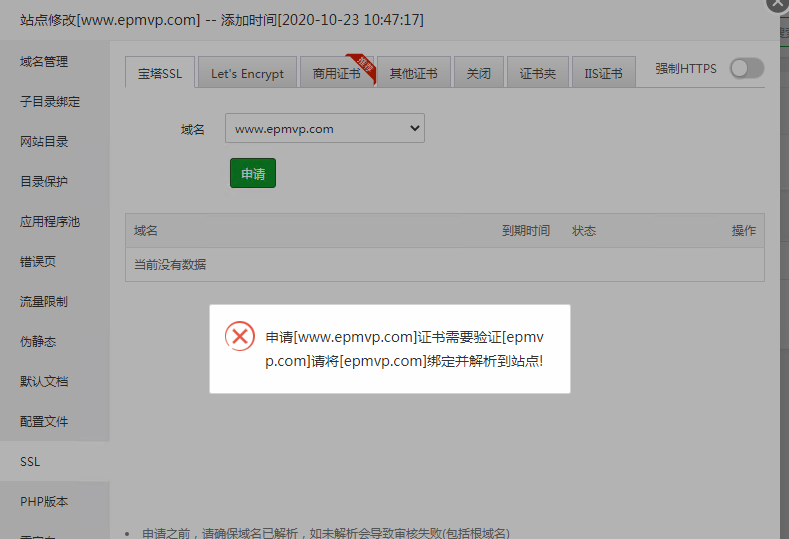Click the 推荐 ribbon on 商用证书

(364, 67)
